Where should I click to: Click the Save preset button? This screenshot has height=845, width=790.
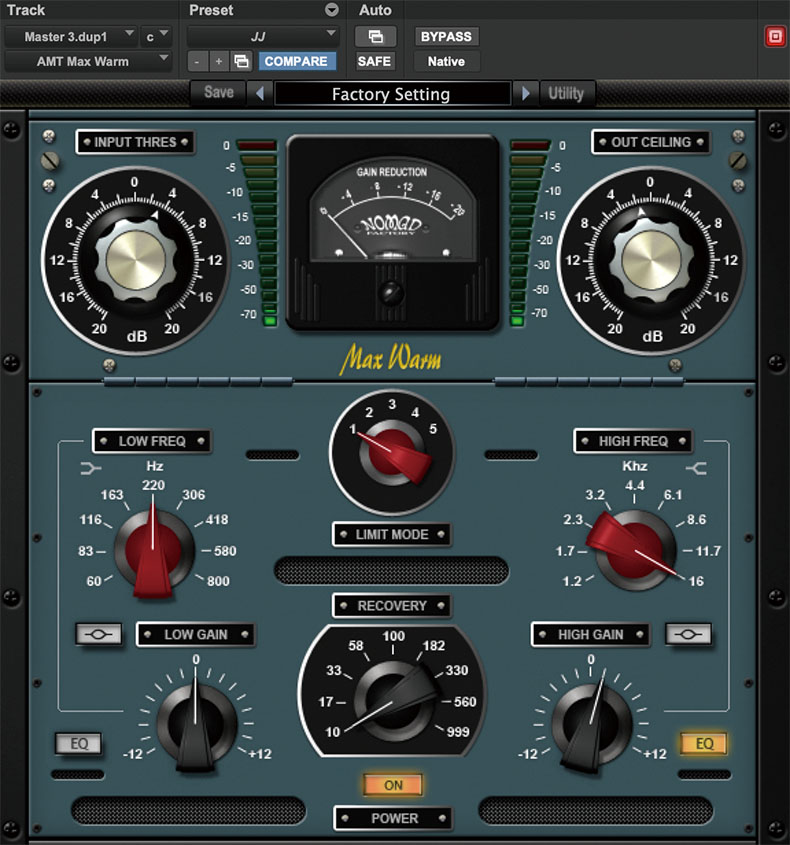coord(219,93)
